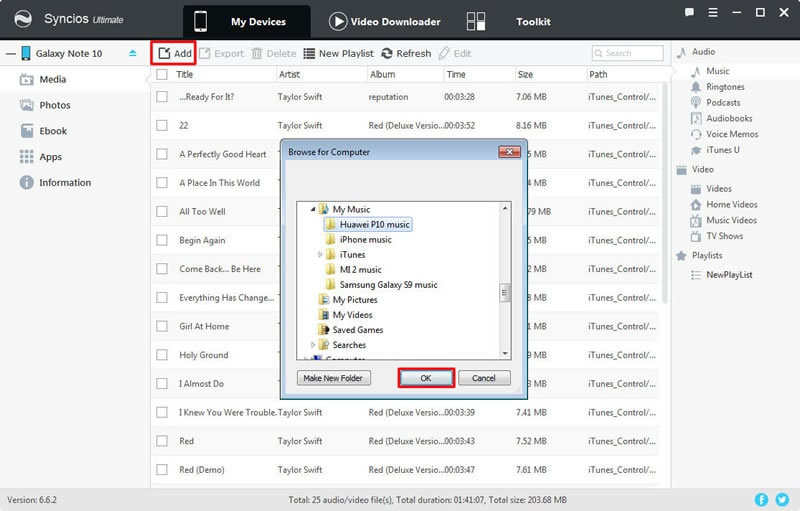This screenshot has width=800, height=511.
Task: Click Make New Folder button
Action: [x=333, y=378]
